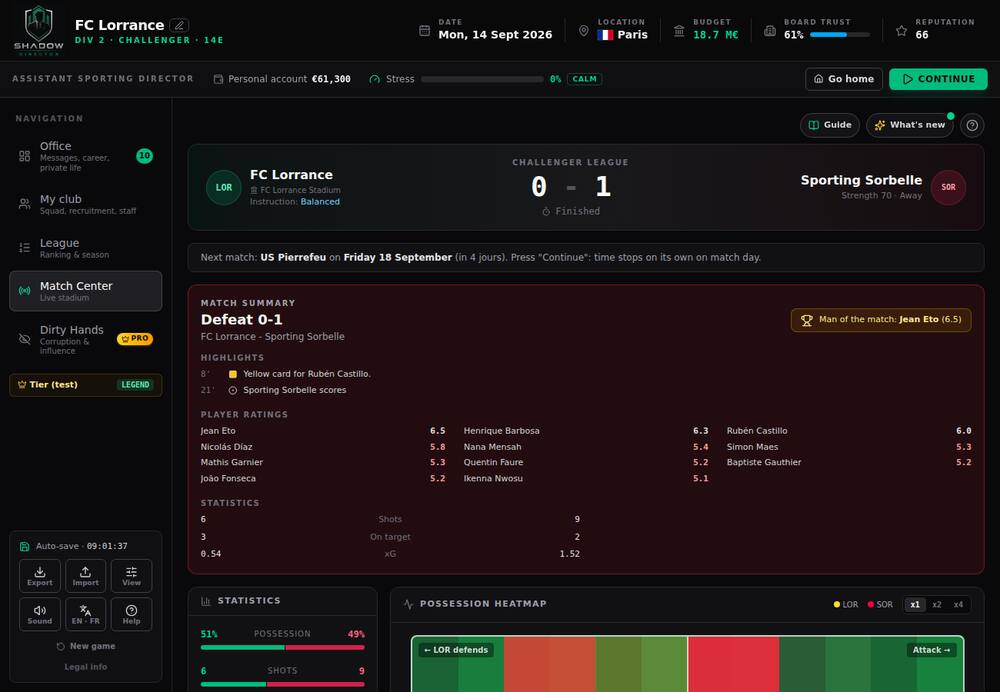Click the Personal account €61,300 value

(x=331, y=79)
